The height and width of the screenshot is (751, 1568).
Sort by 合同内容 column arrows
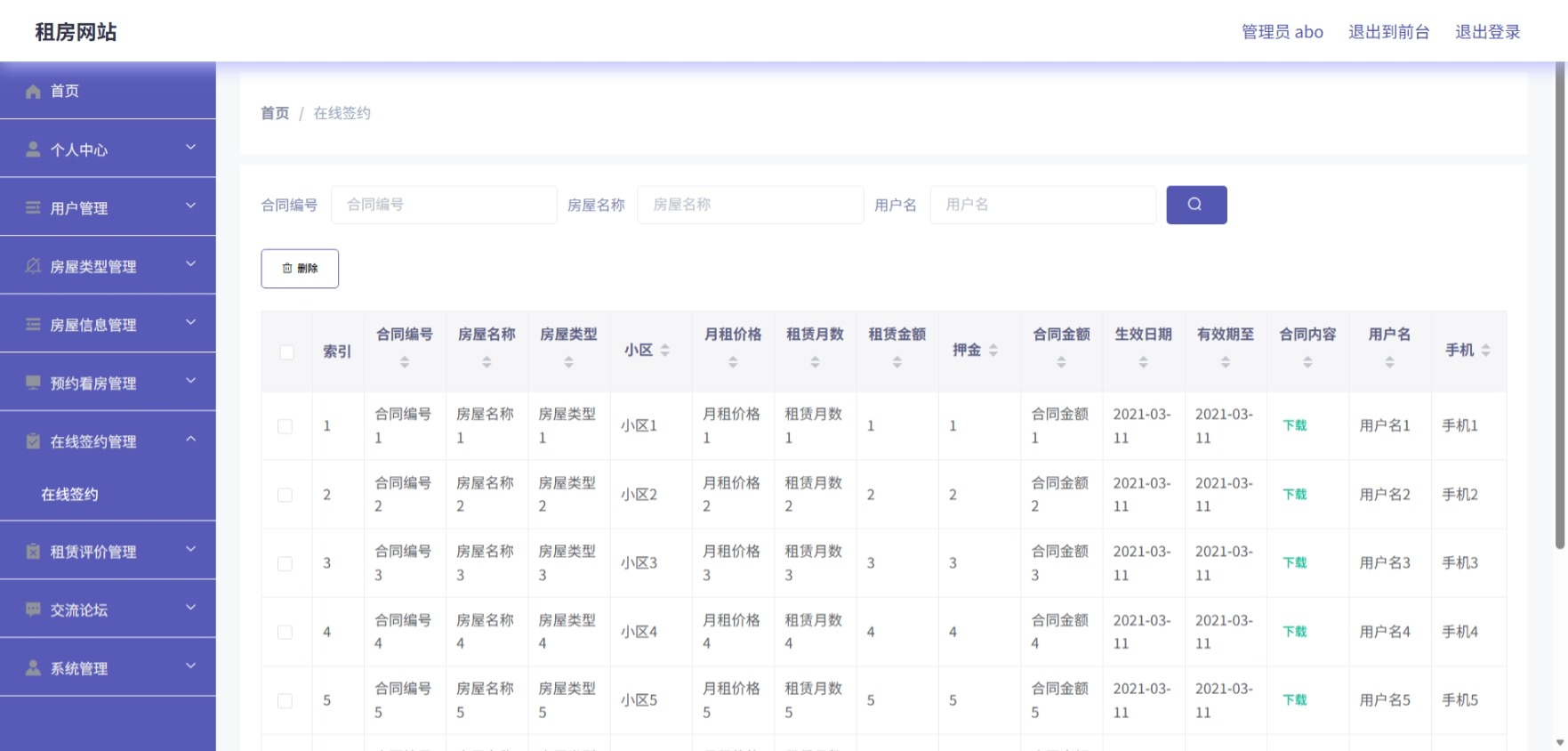coord(1307,362)
